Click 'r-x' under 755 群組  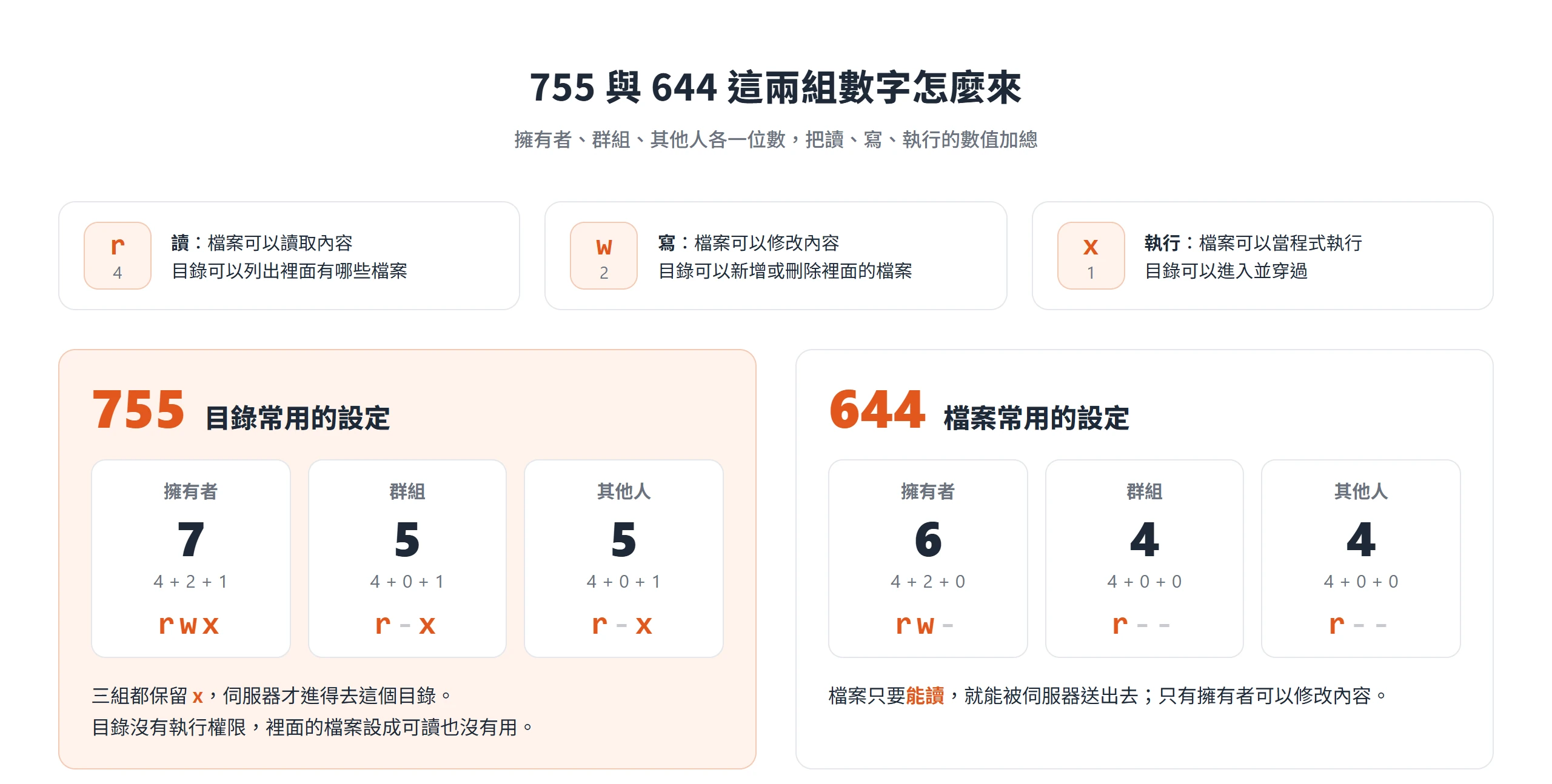tap(406, 624)
